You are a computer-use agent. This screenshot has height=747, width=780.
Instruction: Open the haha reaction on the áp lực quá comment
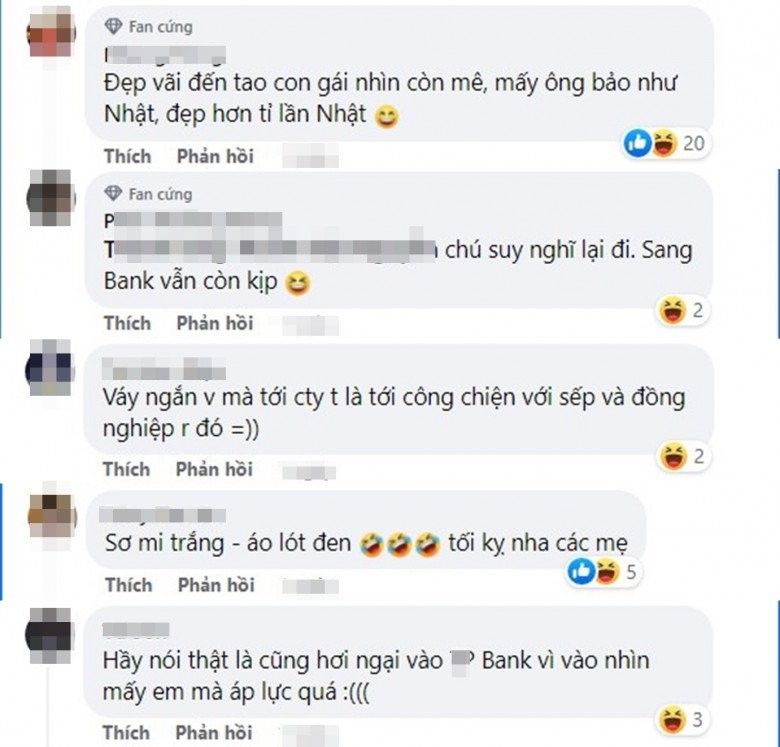672,719
